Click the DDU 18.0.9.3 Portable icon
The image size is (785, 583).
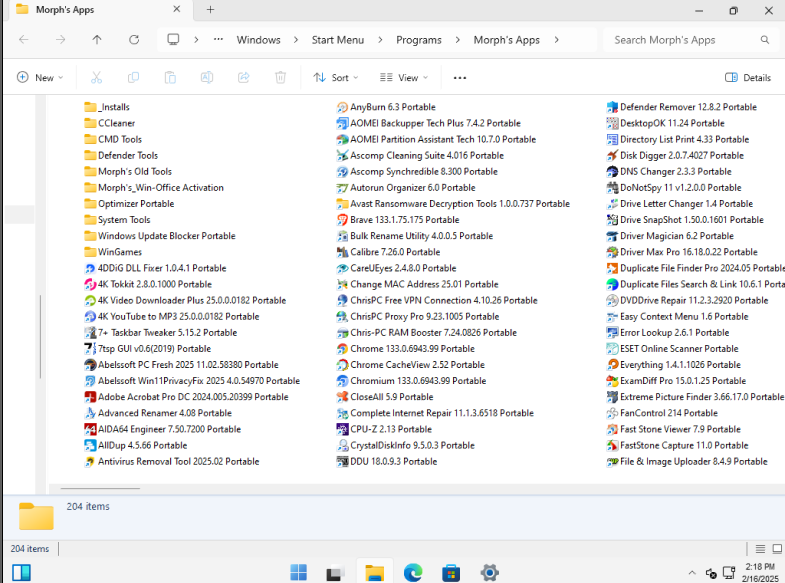pos(342,461)
